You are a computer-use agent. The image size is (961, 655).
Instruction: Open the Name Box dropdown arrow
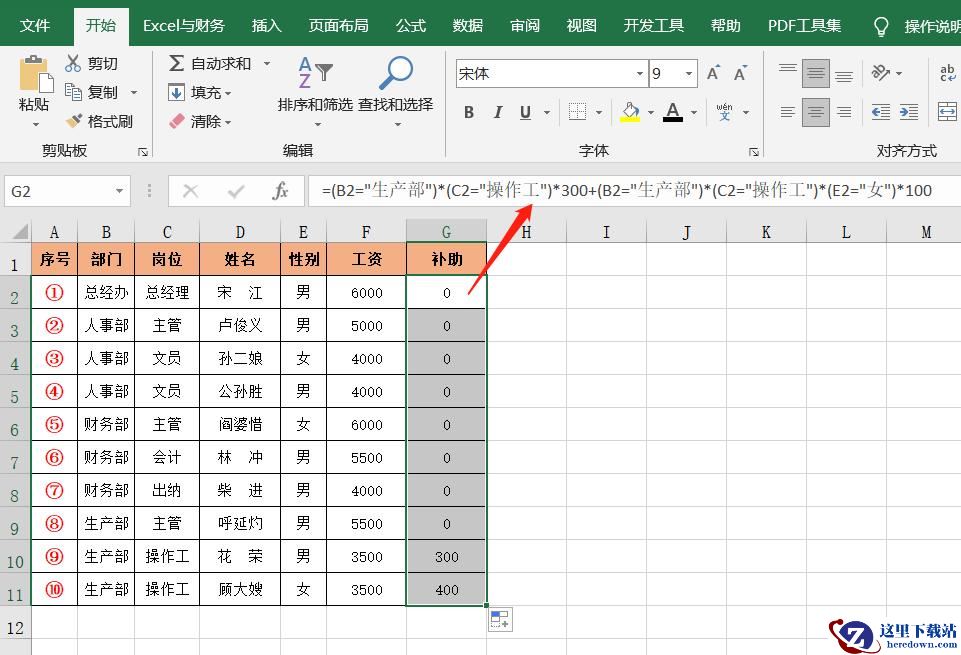120,192
